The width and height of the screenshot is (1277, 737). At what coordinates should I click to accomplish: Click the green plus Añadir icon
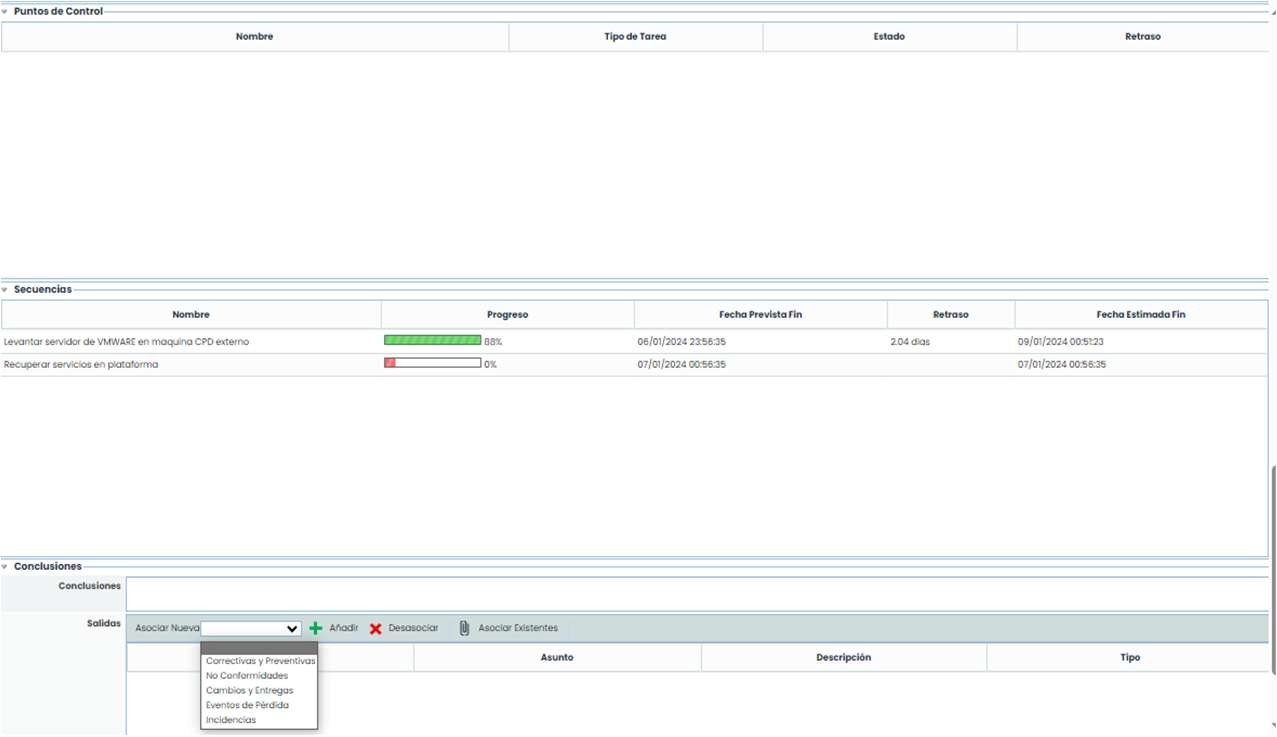pyautogui.click(x=316, y=628)
